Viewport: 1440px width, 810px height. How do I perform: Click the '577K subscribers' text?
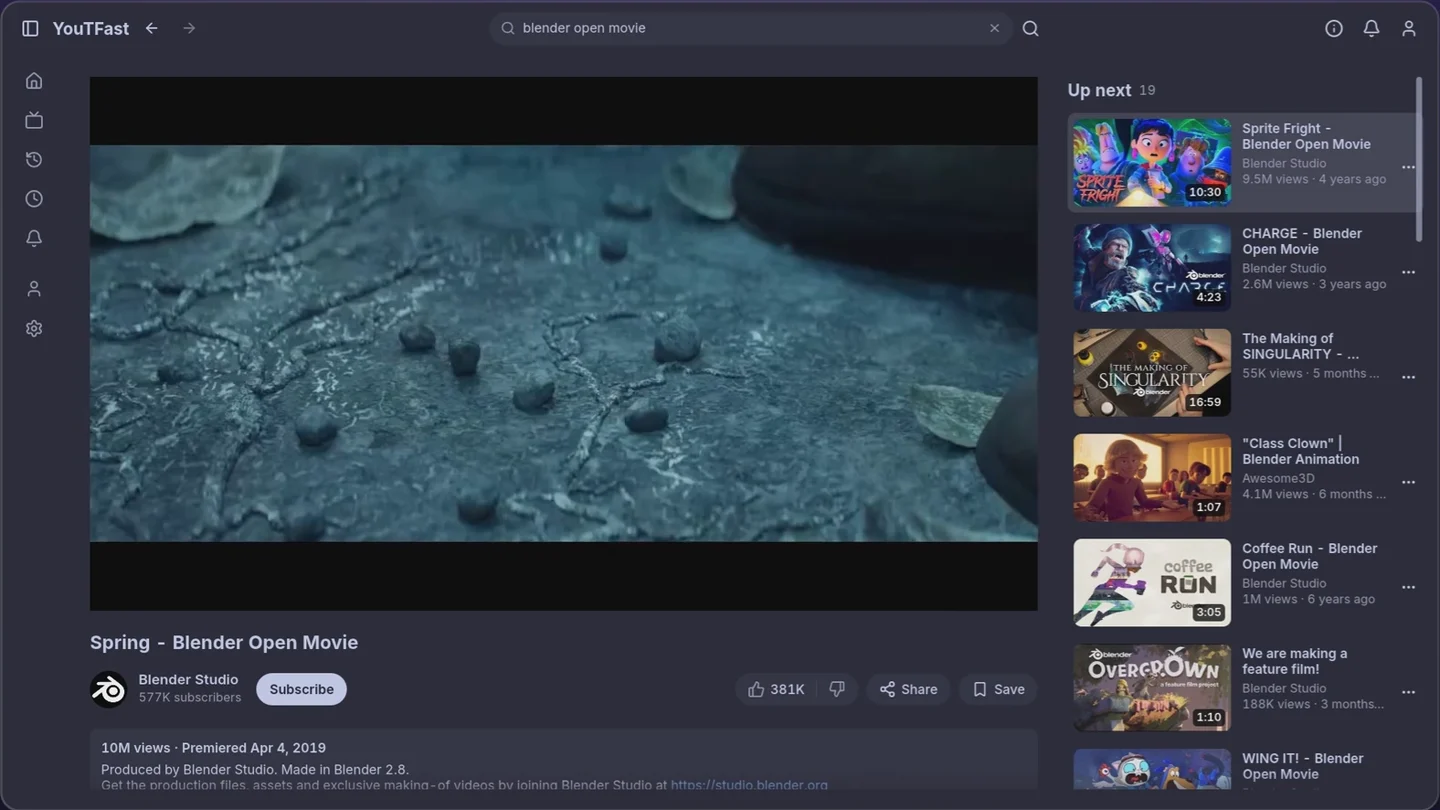[190, 698]
